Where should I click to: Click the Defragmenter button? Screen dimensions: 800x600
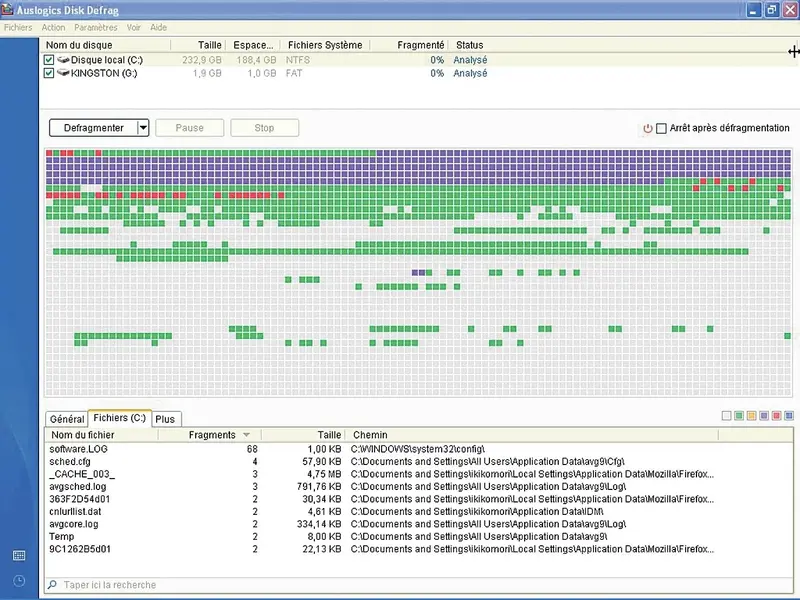(93, 128)
